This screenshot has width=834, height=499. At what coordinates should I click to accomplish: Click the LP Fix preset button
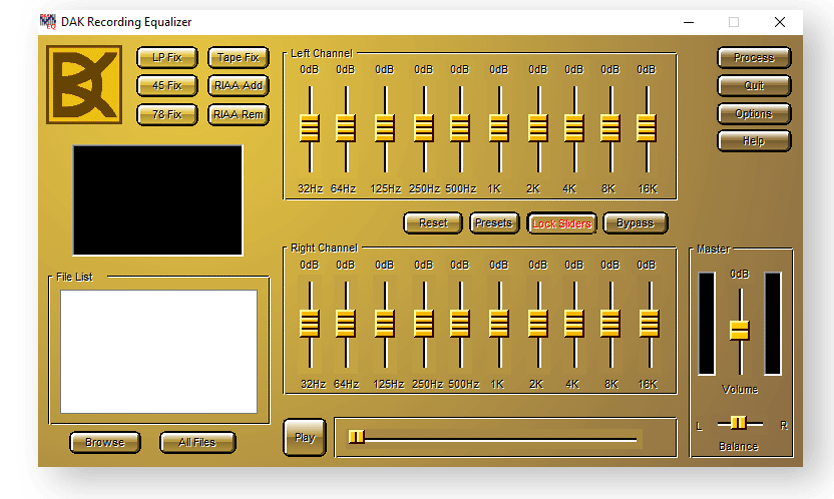pyautogui.click(x=167, y=57)
